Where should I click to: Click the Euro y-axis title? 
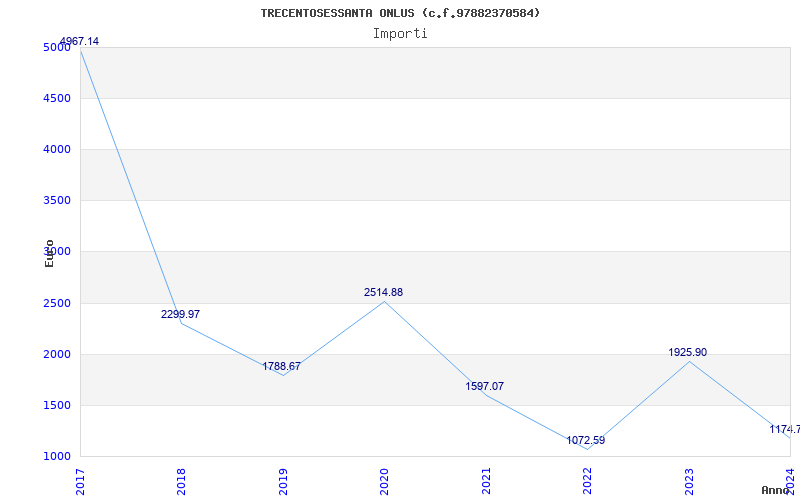[x=49, y=253]
